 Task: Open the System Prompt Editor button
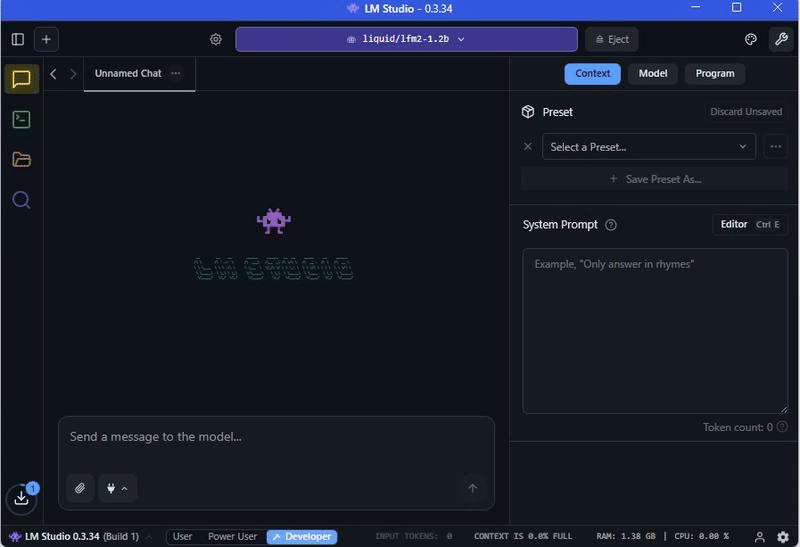(x=749, y=225)
